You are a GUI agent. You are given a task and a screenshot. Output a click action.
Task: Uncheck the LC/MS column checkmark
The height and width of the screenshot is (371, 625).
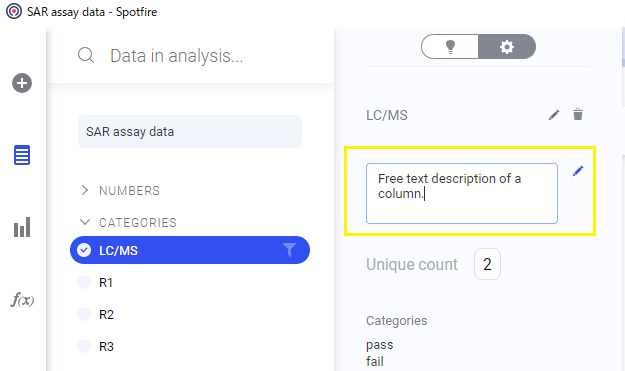pyautogui.click(x=84, y=250)
